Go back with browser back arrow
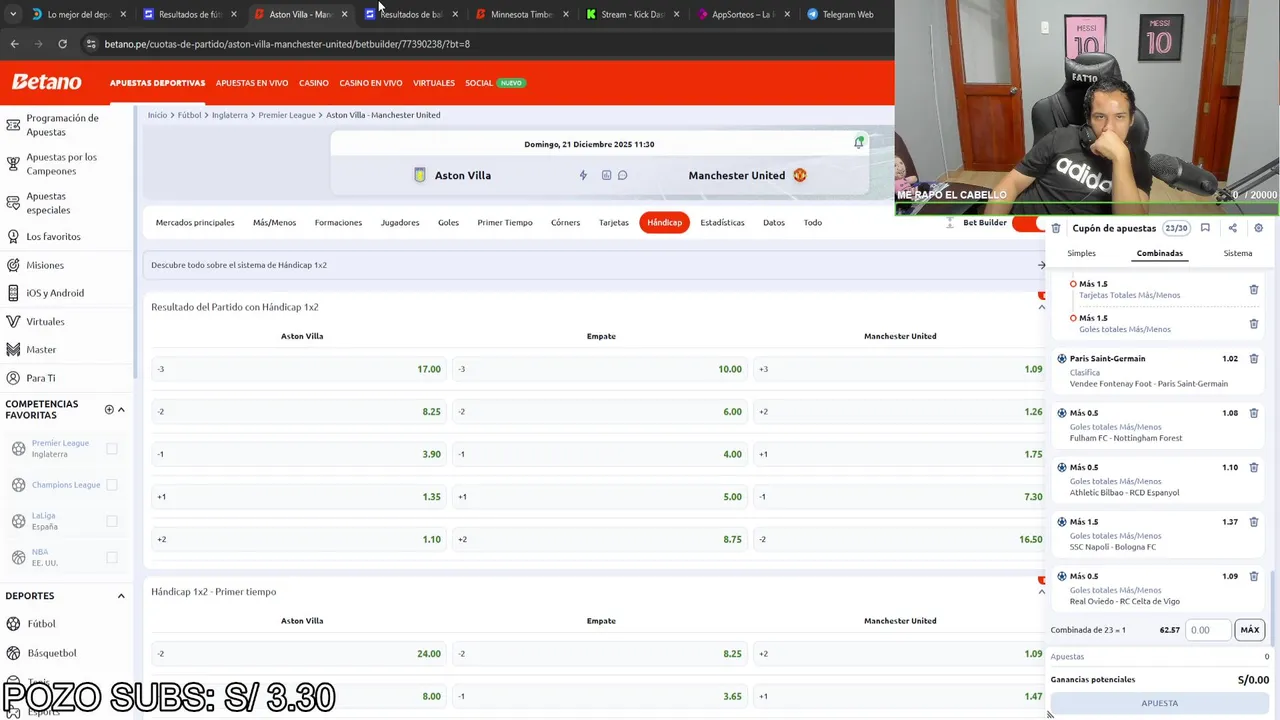Screen dimensions: 1280x720 [x=14, y=44]
